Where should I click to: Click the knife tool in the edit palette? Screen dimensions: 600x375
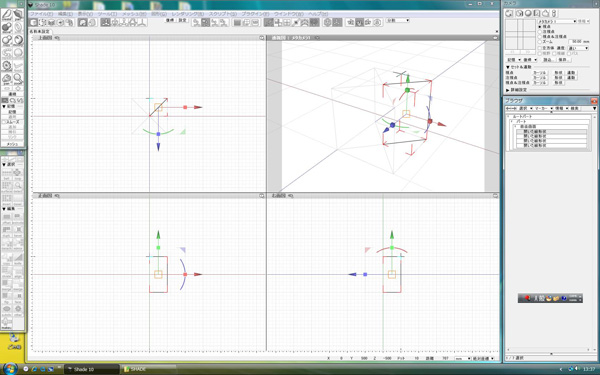(x=18, y=259)
